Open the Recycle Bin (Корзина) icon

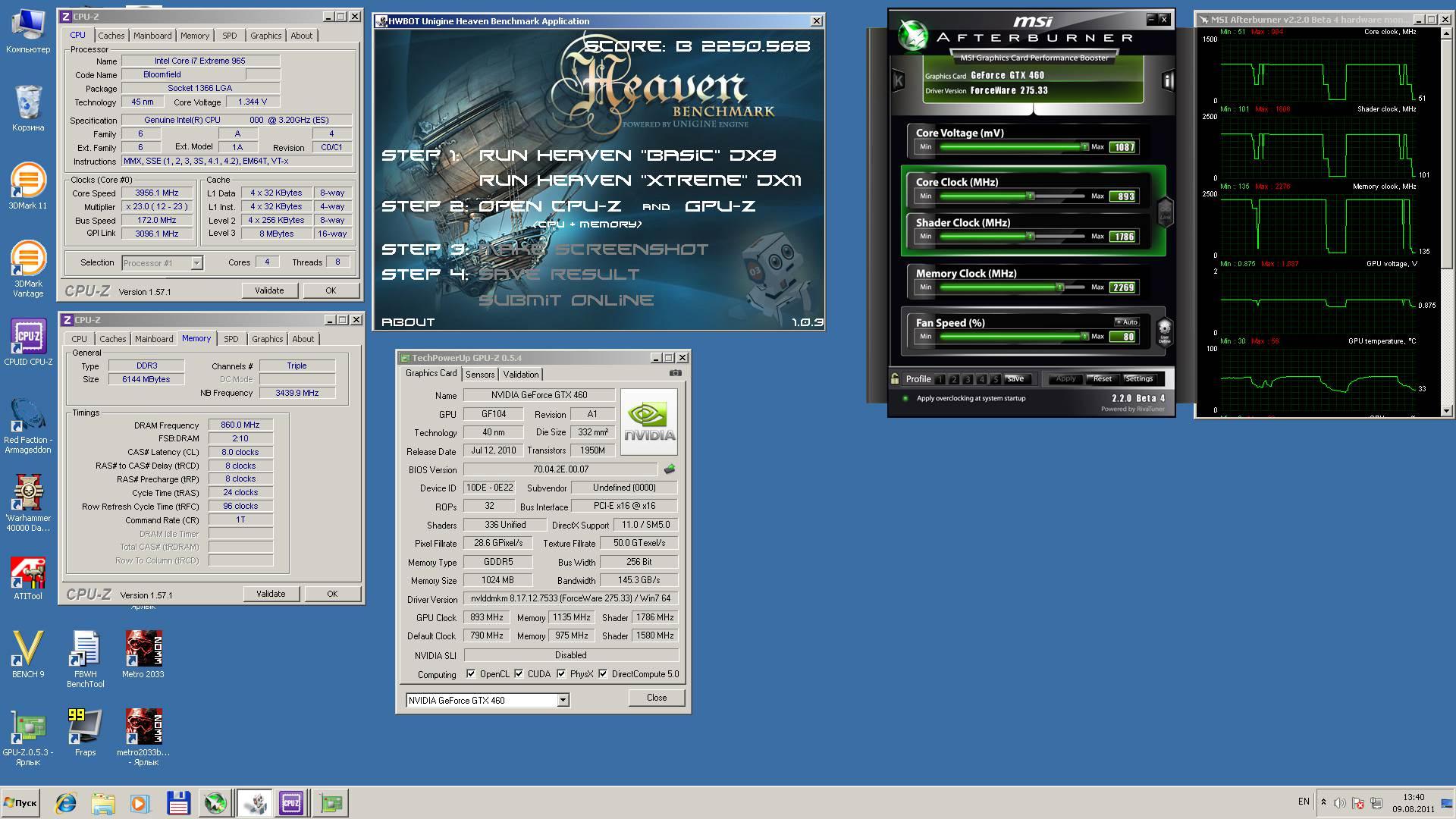pos(28,108)
